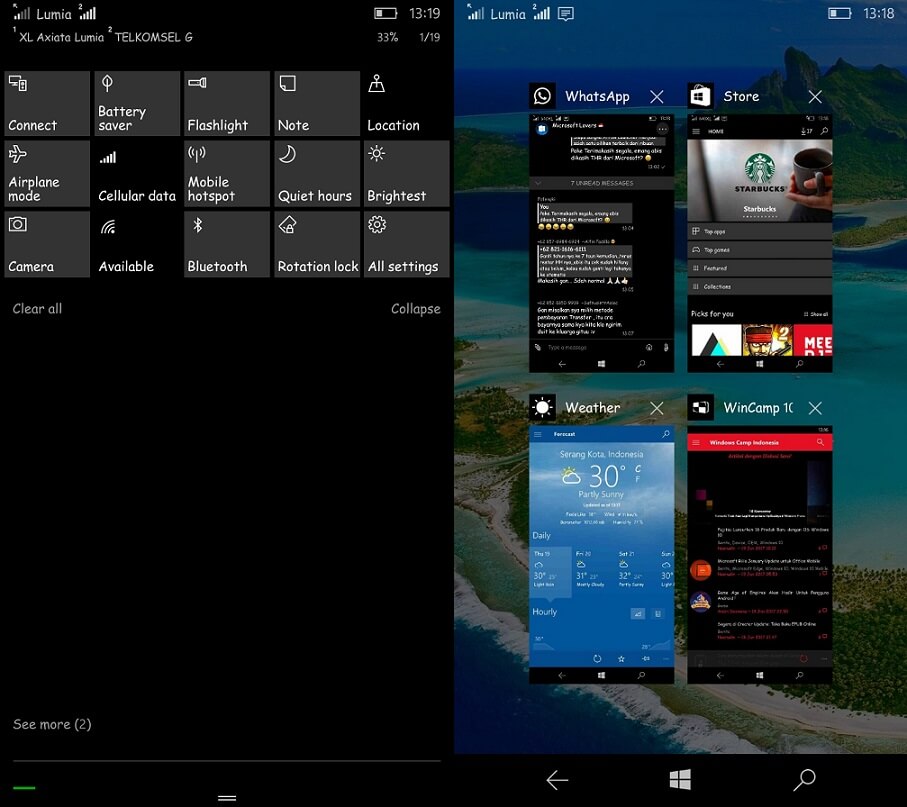907x807 pixels.
Task: Tap Starbucks banner in Store preview
Action: pyautogui.click(x=759, y=180)
